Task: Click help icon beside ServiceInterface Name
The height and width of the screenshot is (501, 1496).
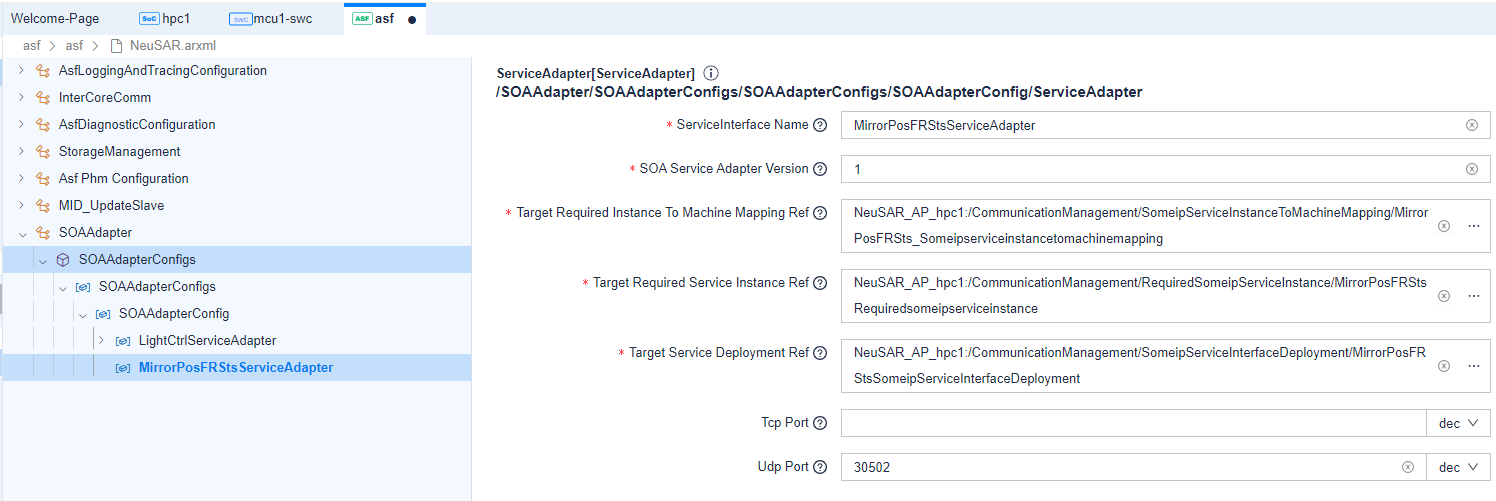Action: click(820, 125)
